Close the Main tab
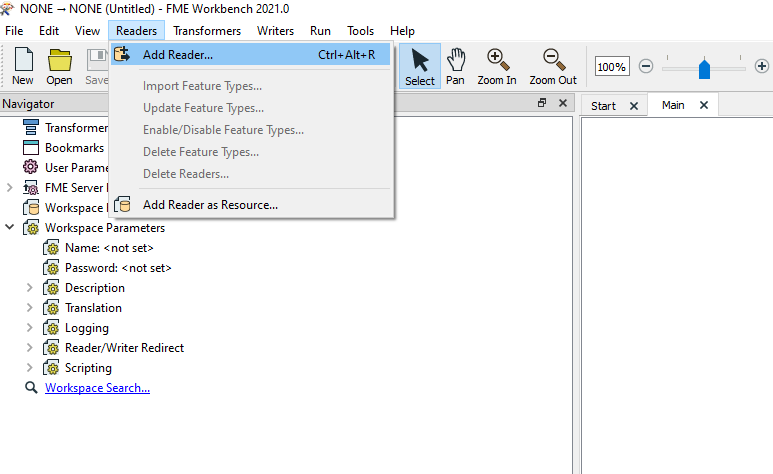The image size is (773, 474). pyautogui.click(x=704, y=105)
